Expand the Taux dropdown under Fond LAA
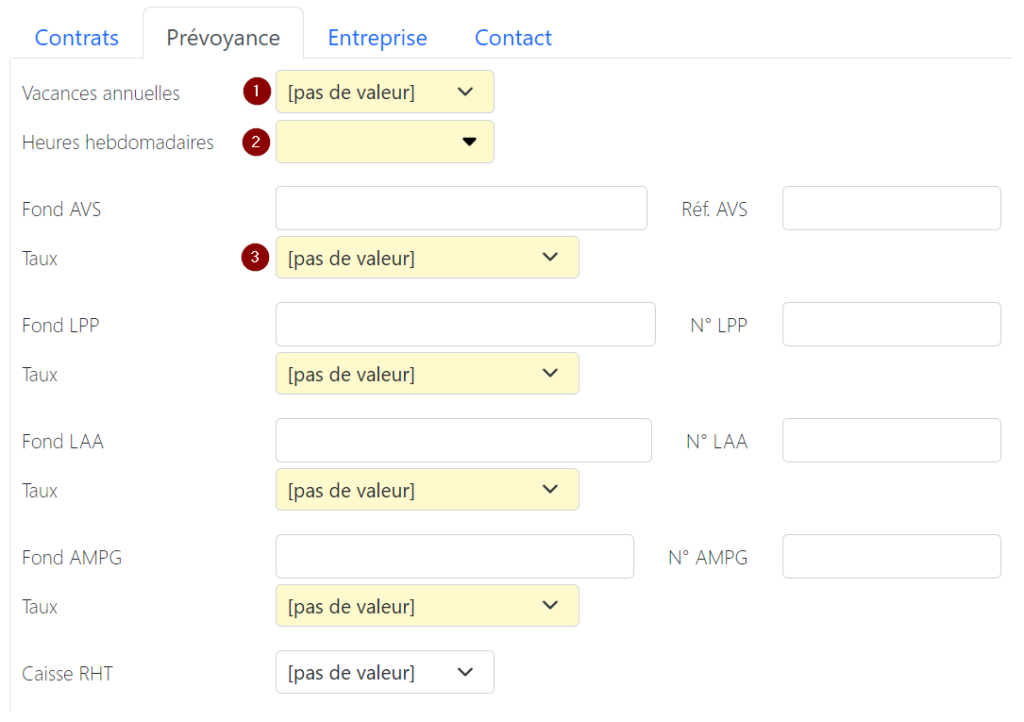The width and height of the screenshot is (1024, 722). 426,490
